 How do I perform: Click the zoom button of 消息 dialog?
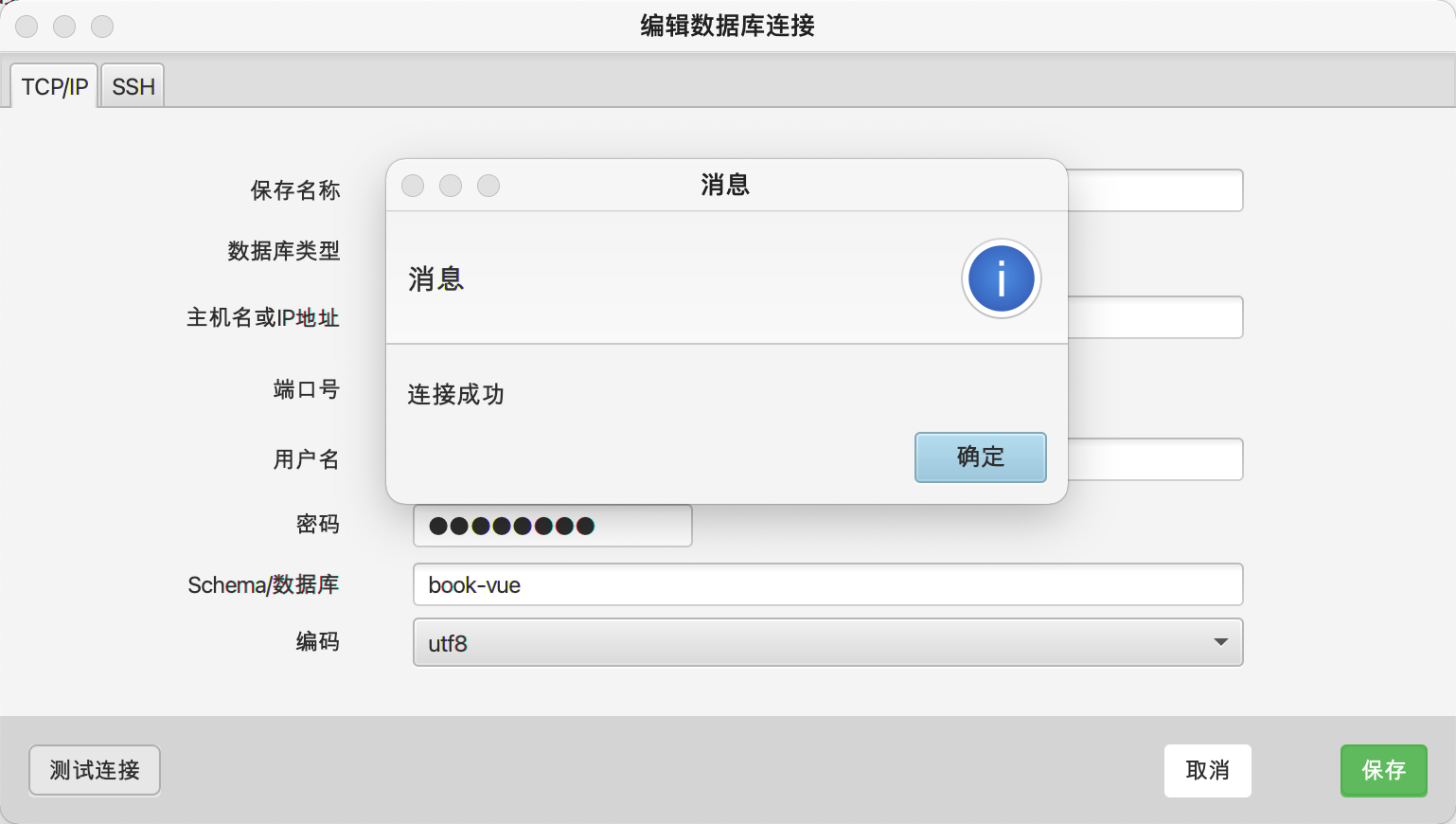(488, 186)
